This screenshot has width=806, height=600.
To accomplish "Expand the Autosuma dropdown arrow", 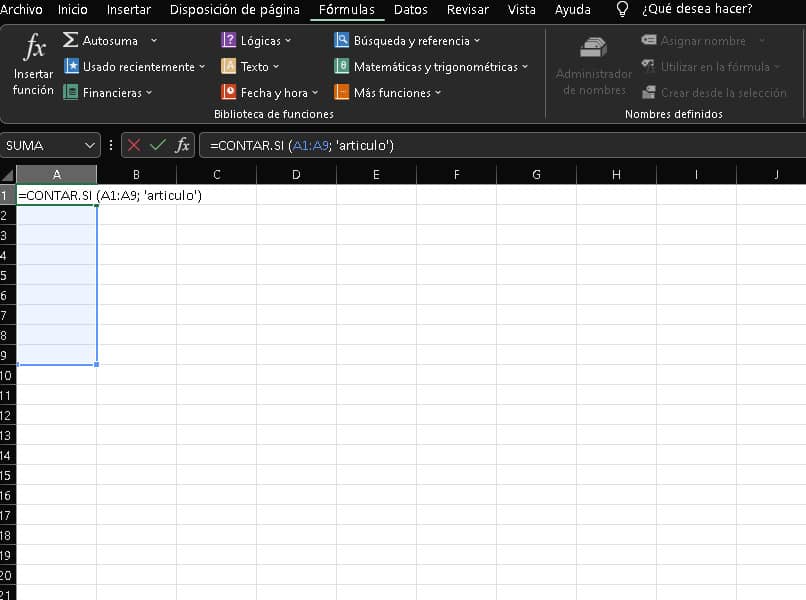I will click(x=153, y=41).
